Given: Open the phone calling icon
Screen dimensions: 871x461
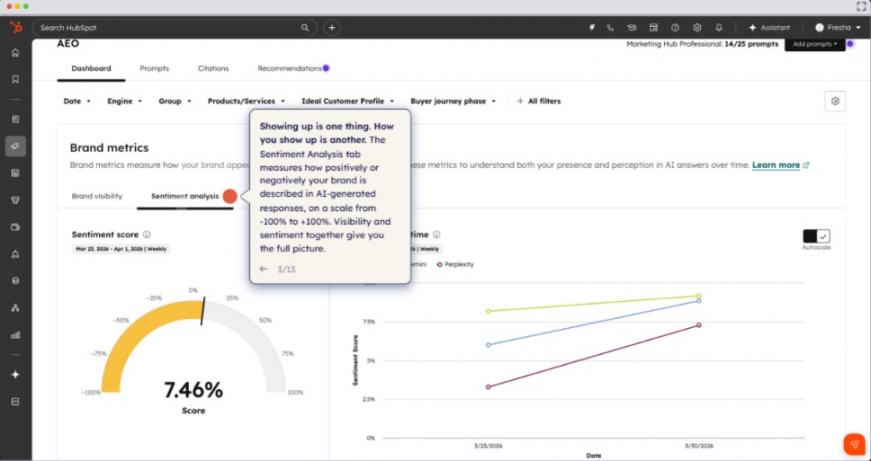Looking at the screenshot, I should click(610, 27).
